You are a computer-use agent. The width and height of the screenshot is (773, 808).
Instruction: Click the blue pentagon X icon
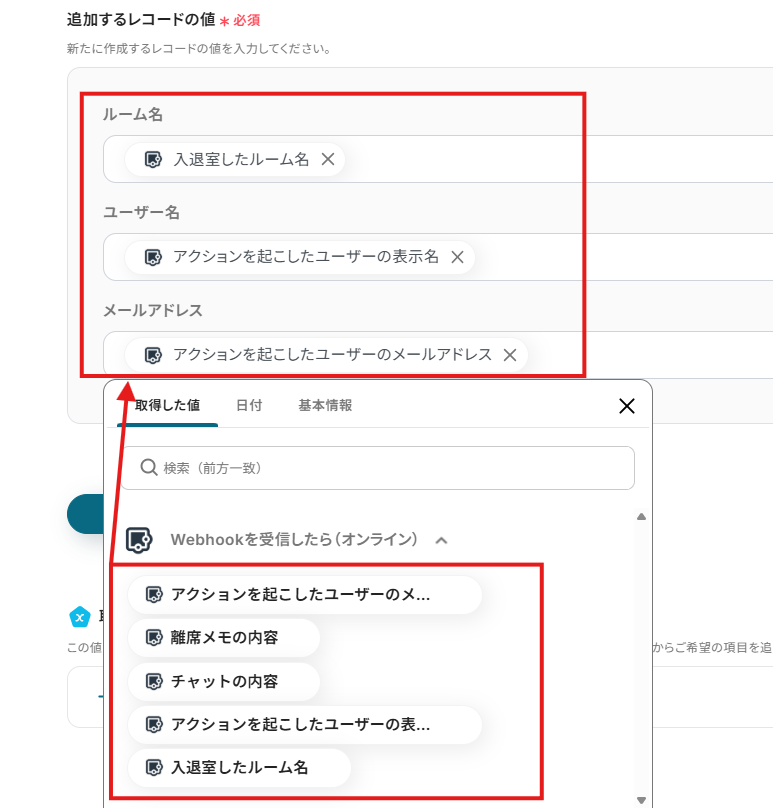[x=80, y=617]
